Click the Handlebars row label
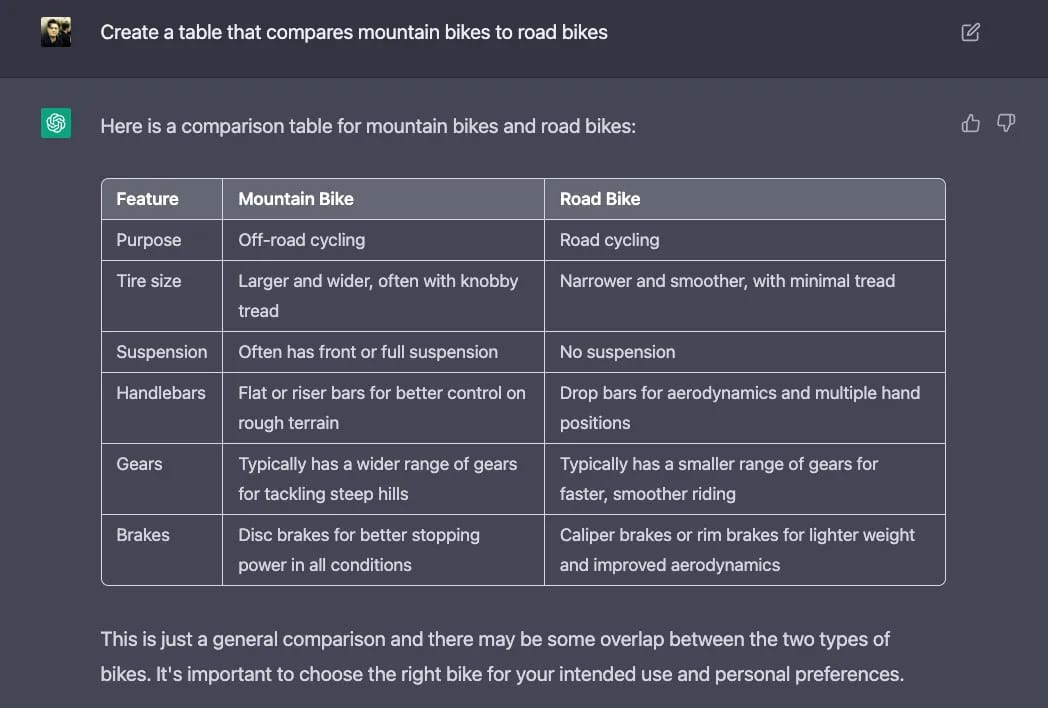The image size is (1048, 708). click(161, 393)
